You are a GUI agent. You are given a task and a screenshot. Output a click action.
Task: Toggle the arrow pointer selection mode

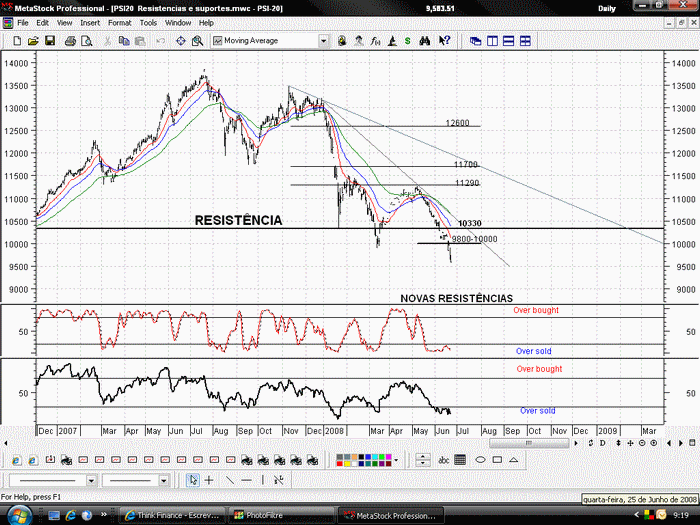point(193,480)
